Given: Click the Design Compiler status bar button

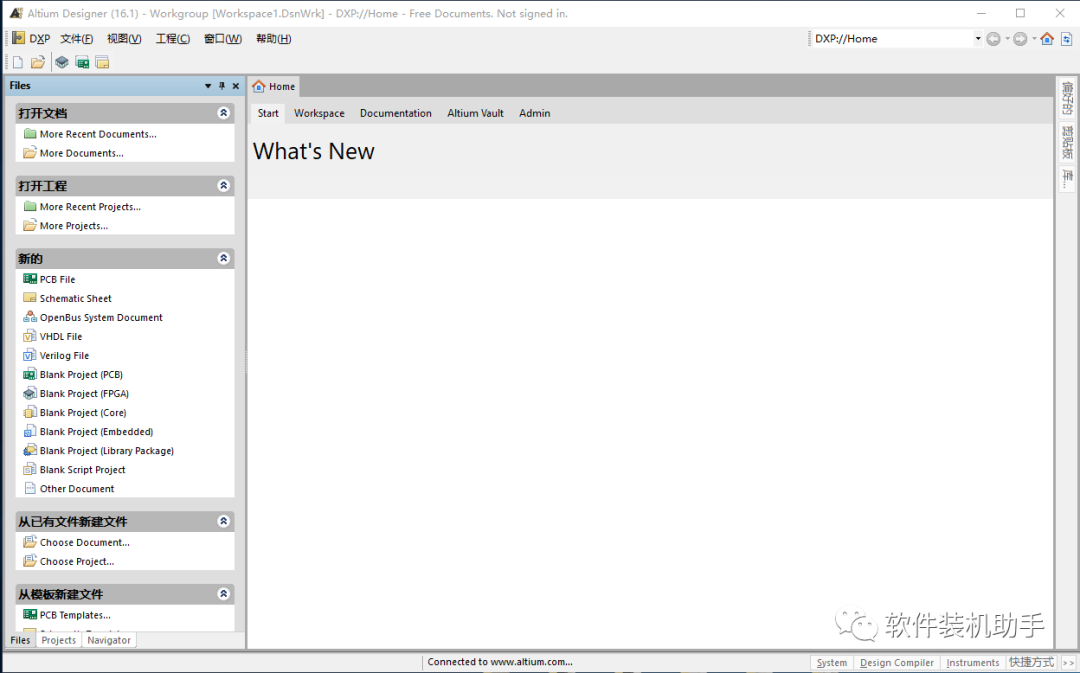Looking at the screenshot, I should point(897,663).
